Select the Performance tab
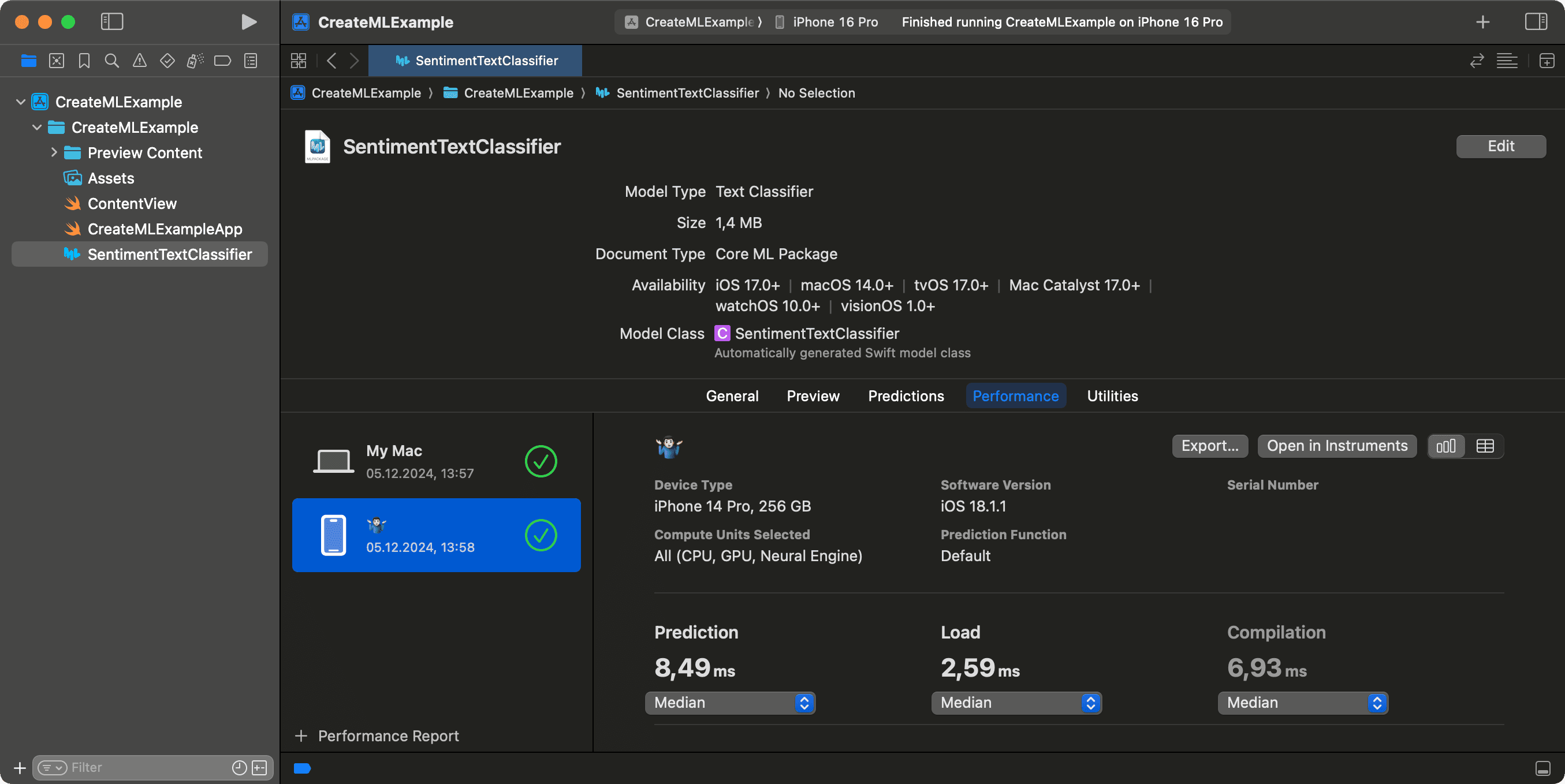The image size is (1565, 784). tap(1015, 396)
